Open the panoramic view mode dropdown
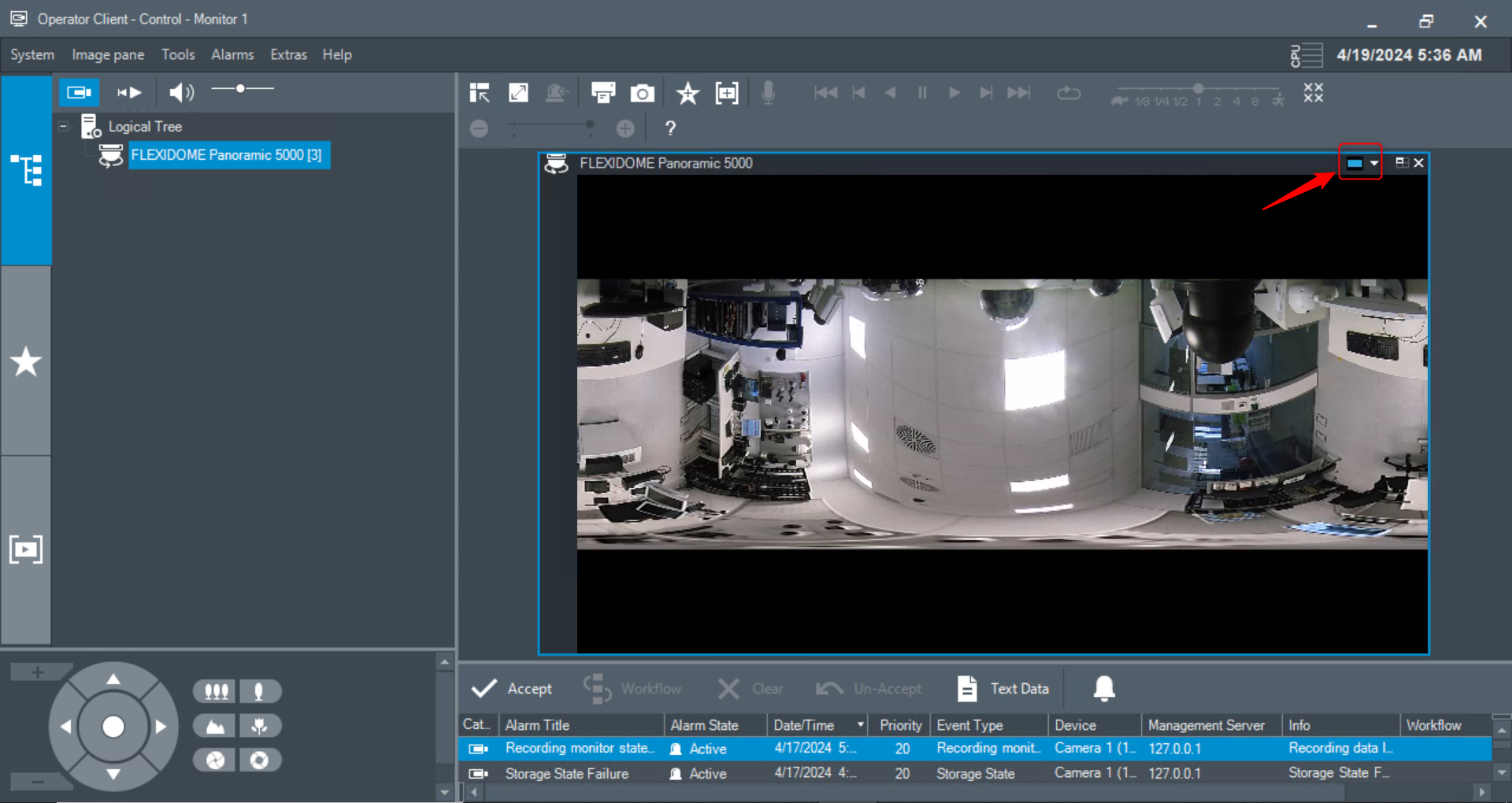The width and height of the screenshot is (1512, 803). pyautogui.click(x=1373, y=163)
